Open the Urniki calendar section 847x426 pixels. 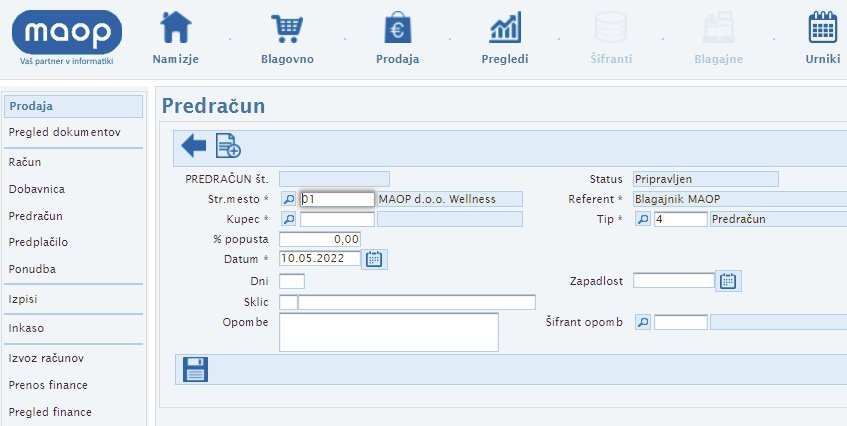click(822, 38)
